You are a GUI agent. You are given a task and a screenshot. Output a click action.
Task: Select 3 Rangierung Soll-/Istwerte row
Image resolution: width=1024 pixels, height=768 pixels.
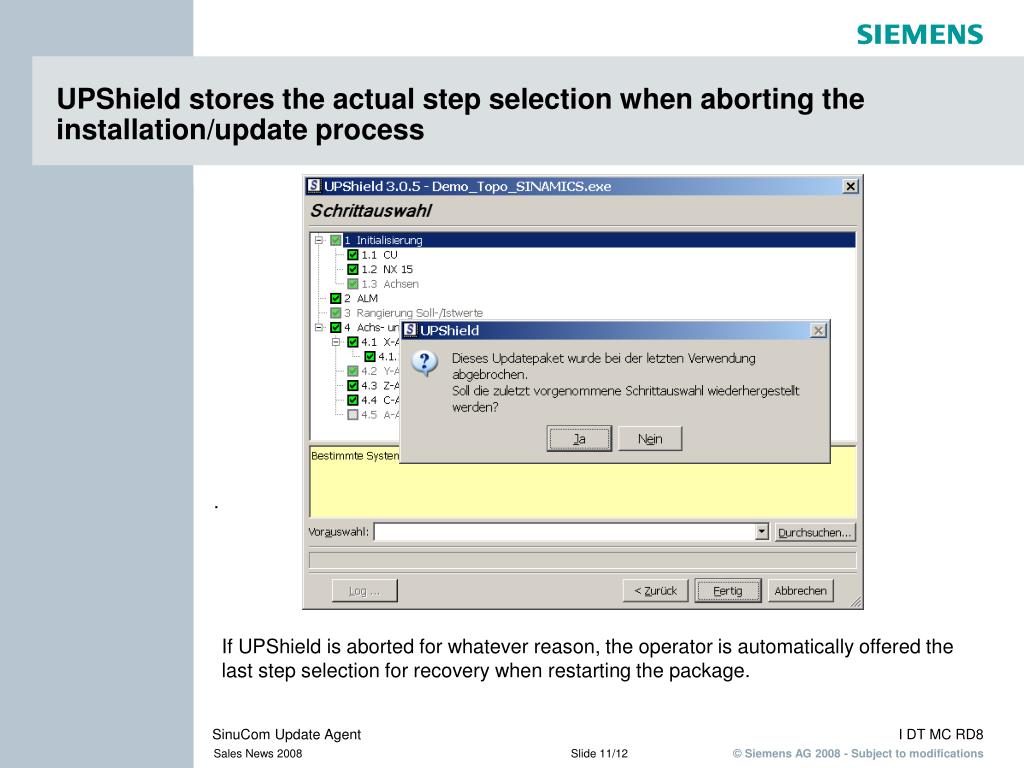(413, 313)
